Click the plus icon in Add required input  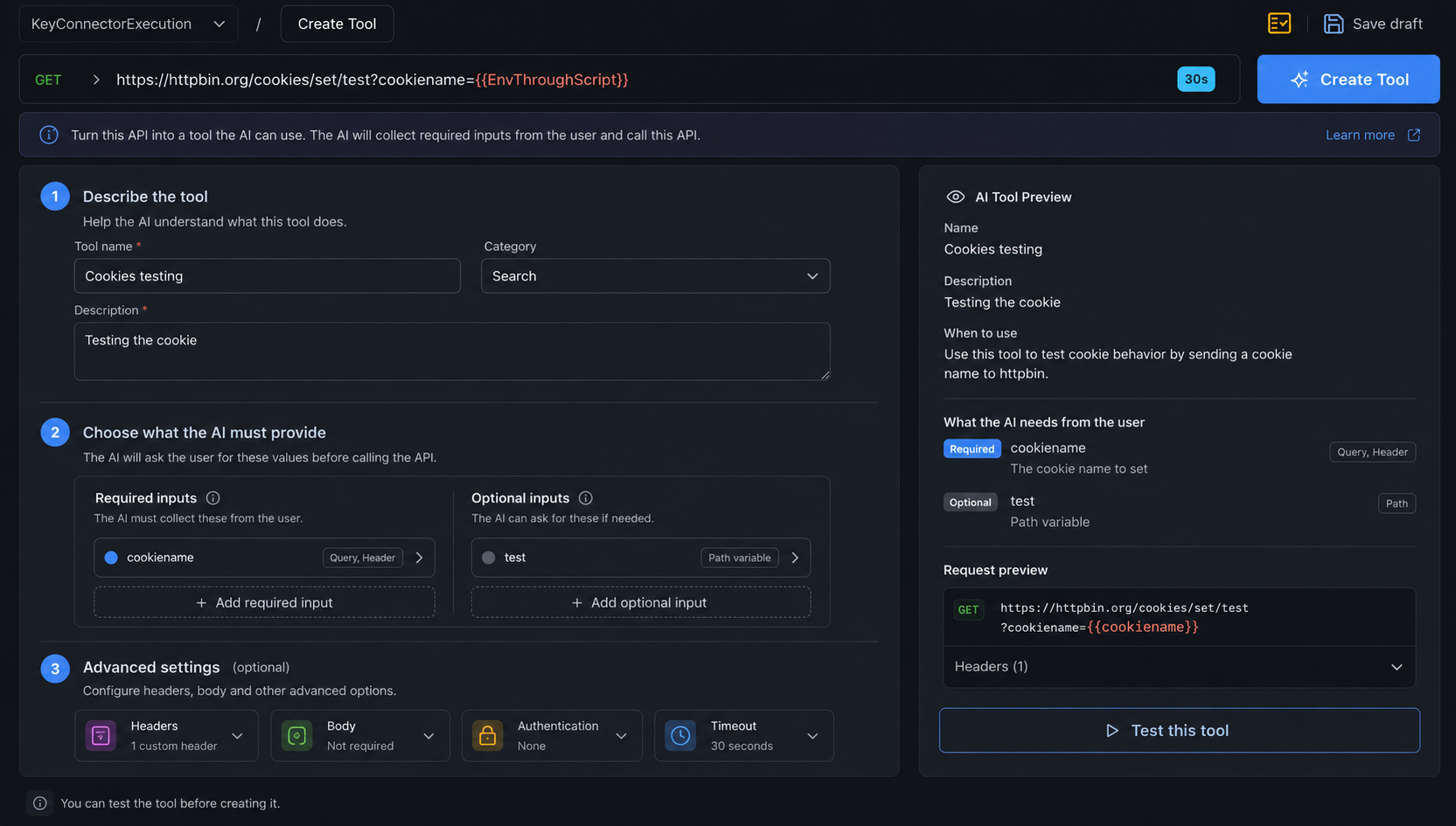coord(201,603)
